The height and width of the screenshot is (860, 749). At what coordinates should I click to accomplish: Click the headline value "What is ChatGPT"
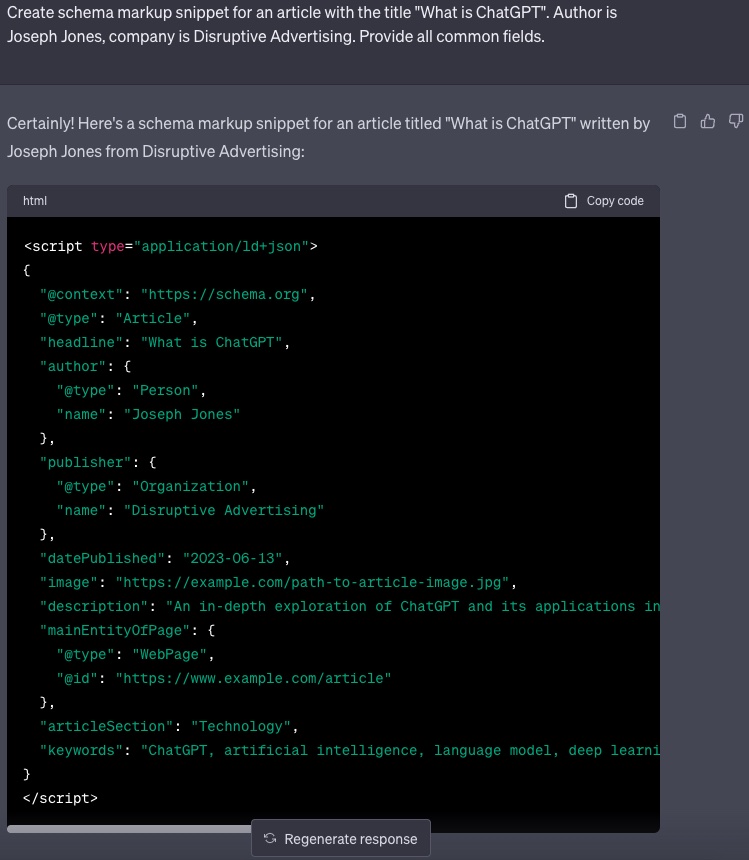coord(214,342)
